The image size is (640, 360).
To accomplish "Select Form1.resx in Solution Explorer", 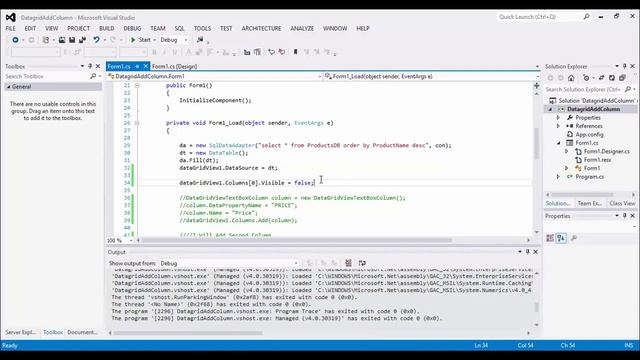I will tap(597, 160).
